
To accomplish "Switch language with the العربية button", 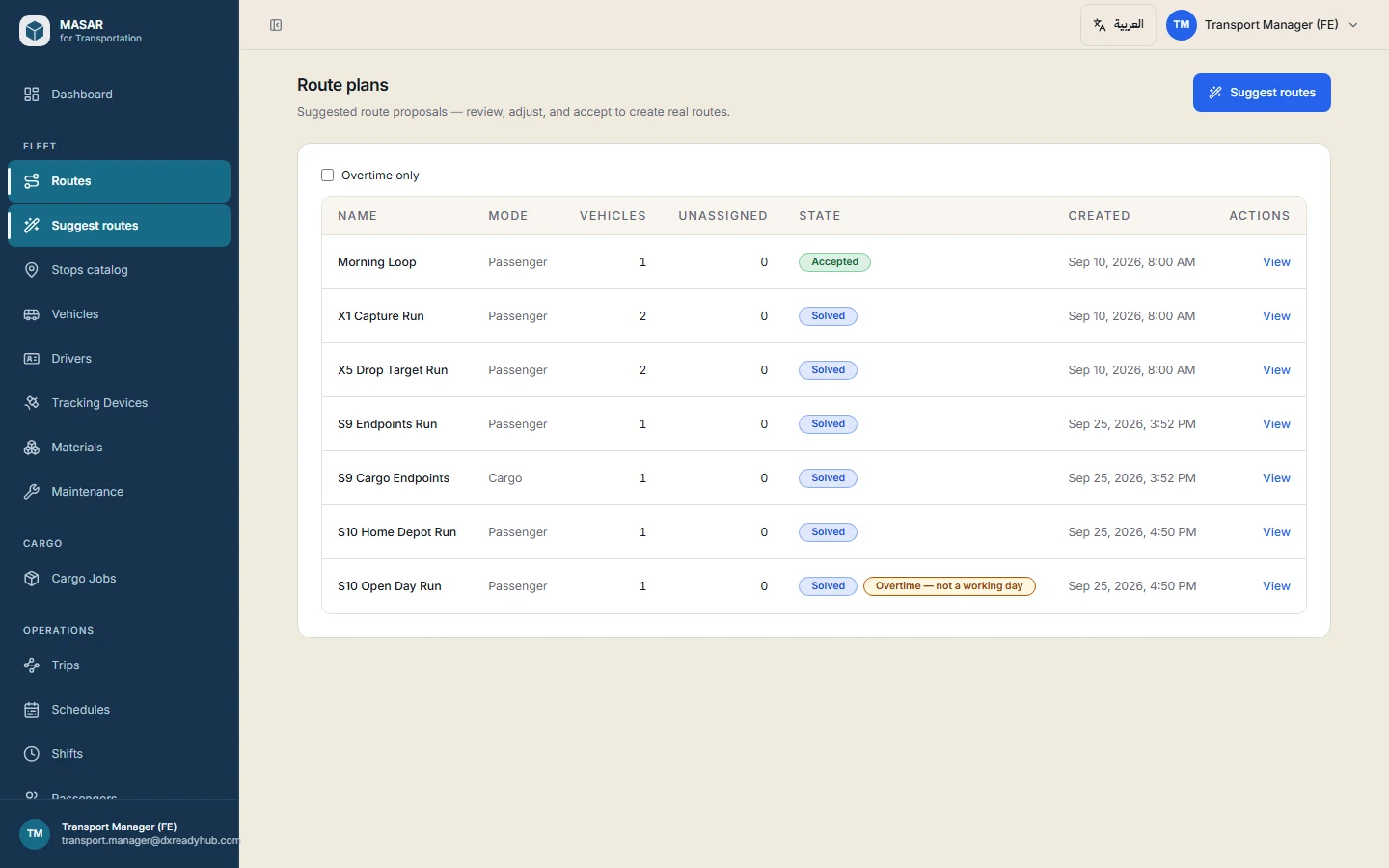I will (x=1118, y=25).
